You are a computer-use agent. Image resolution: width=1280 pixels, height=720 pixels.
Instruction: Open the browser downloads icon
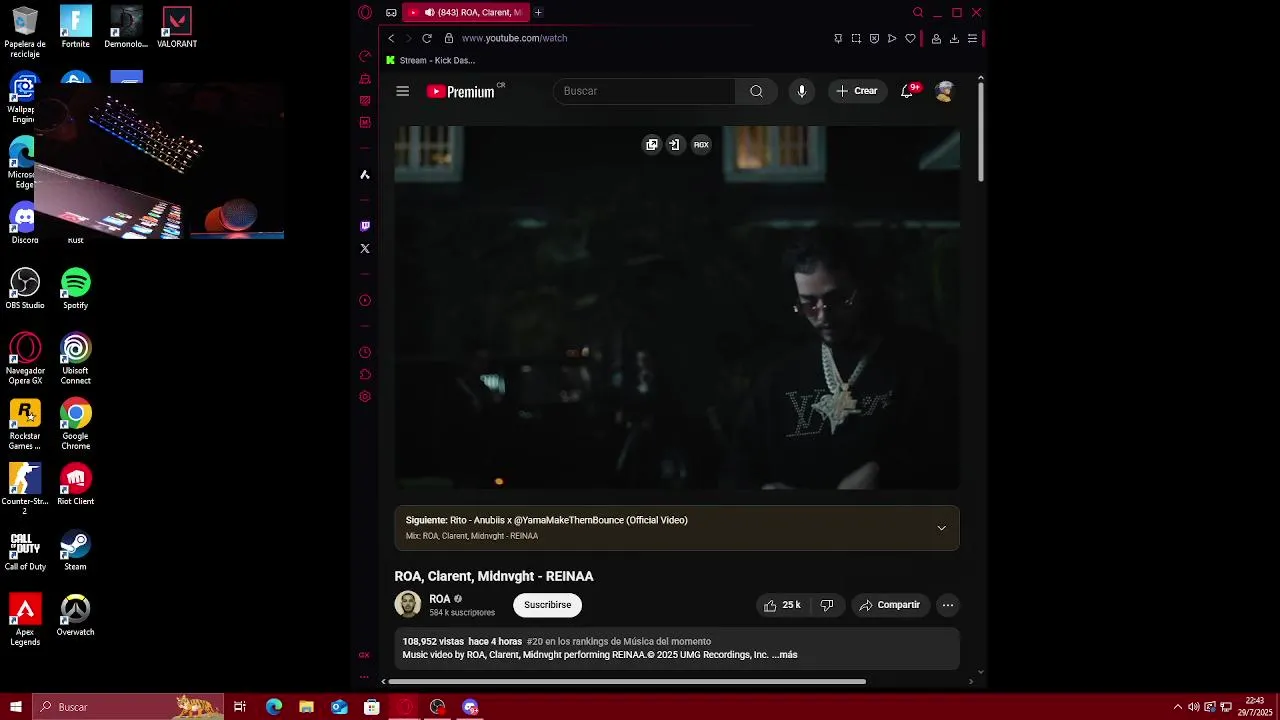tap(954, 38)
